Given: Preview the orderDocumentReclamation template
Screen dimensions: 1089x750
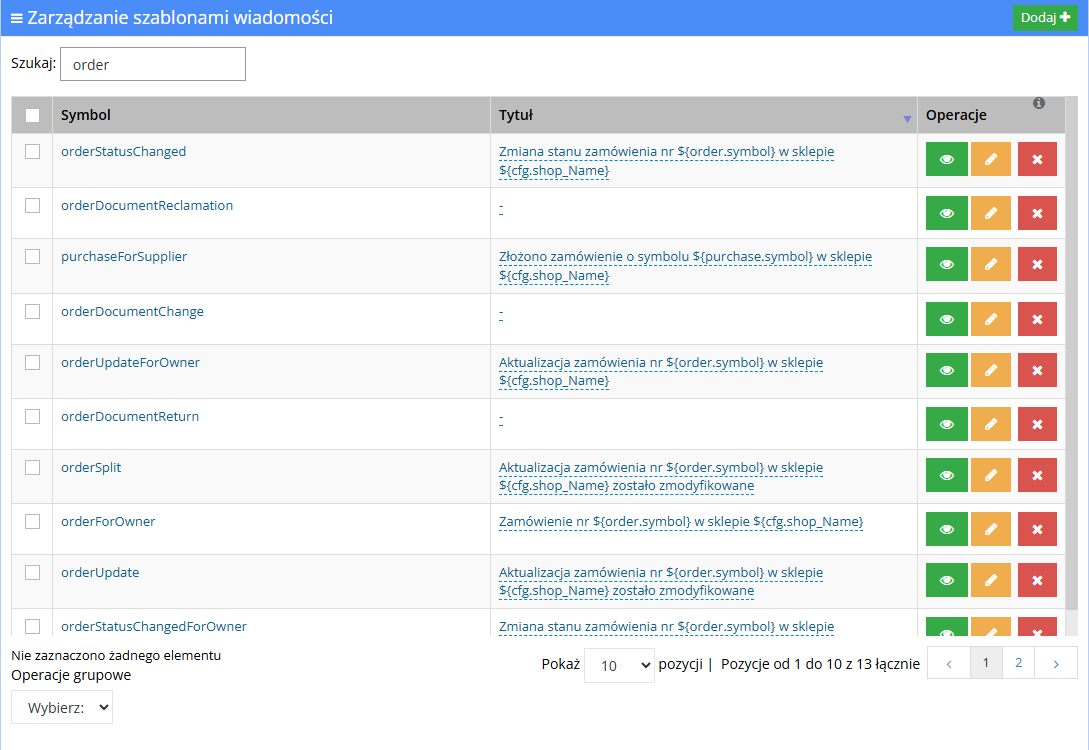Looking at the screenshot, I should pyautogui.click(x=947, y=213).
